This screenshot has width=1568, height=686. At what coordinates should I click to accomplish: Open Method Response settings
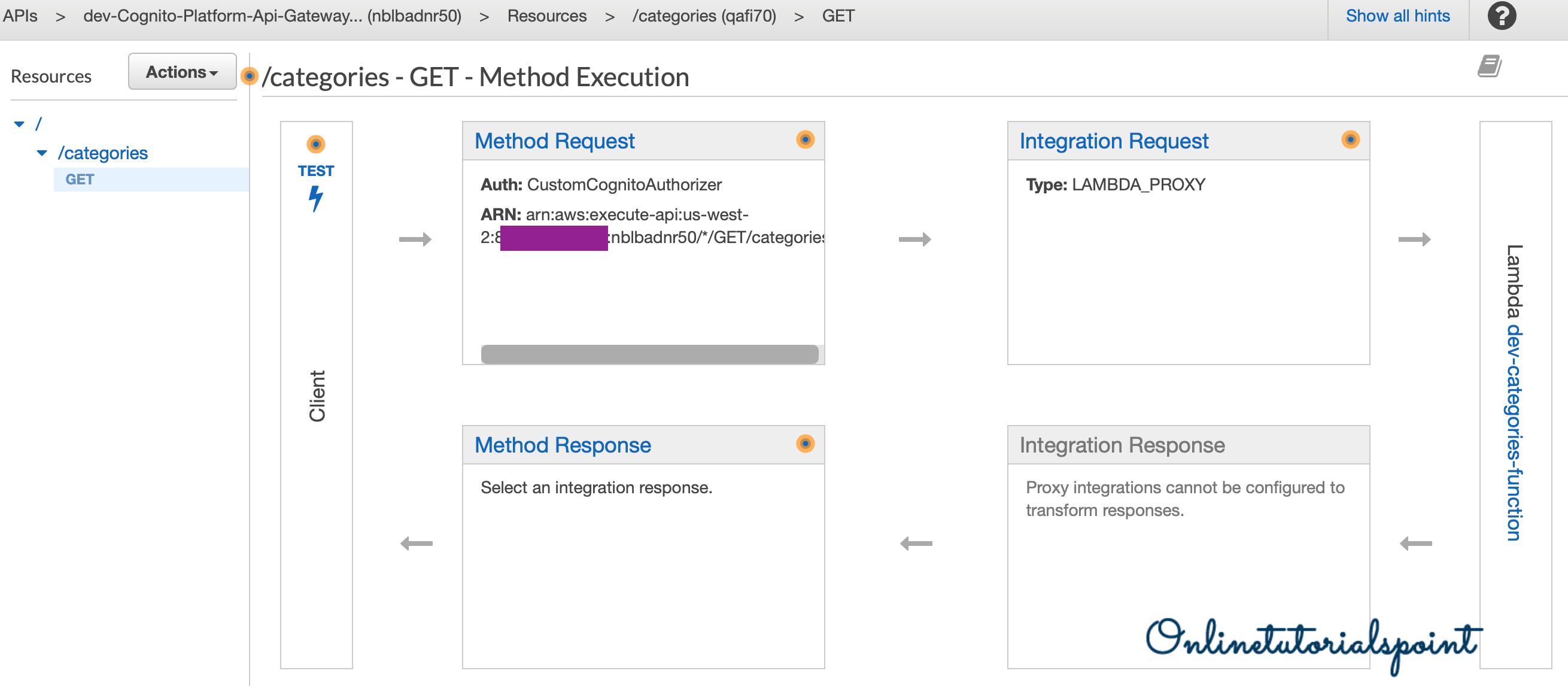(563, 445)
